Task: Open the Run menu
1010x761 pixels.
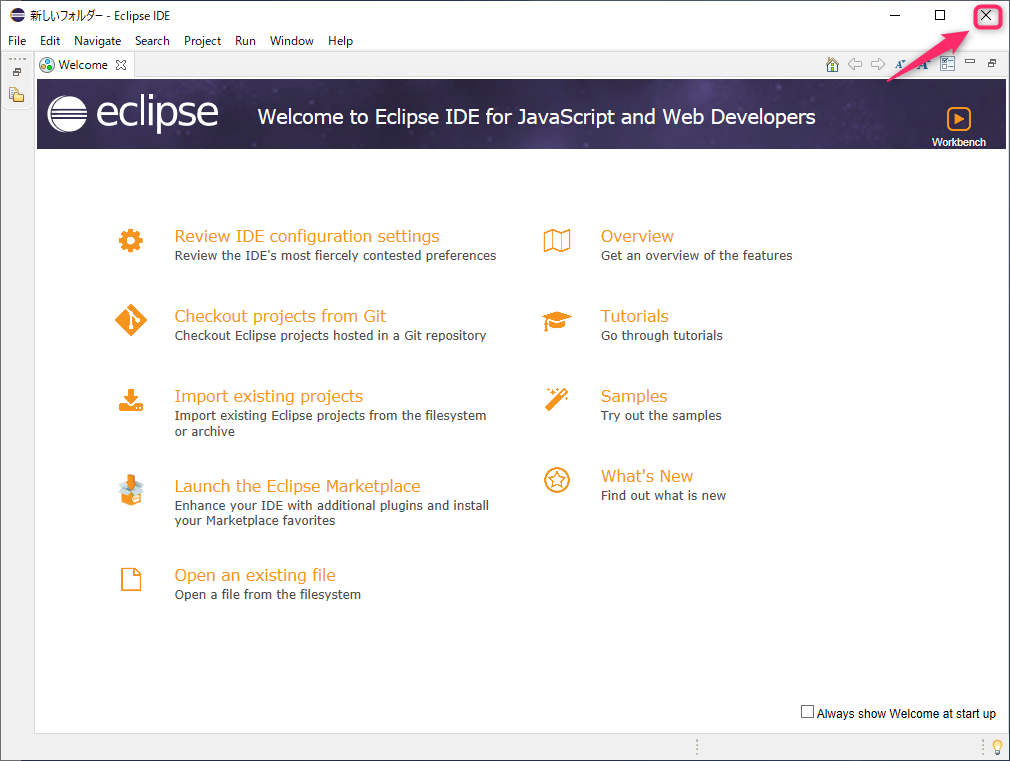Action: tap(245, 41)
